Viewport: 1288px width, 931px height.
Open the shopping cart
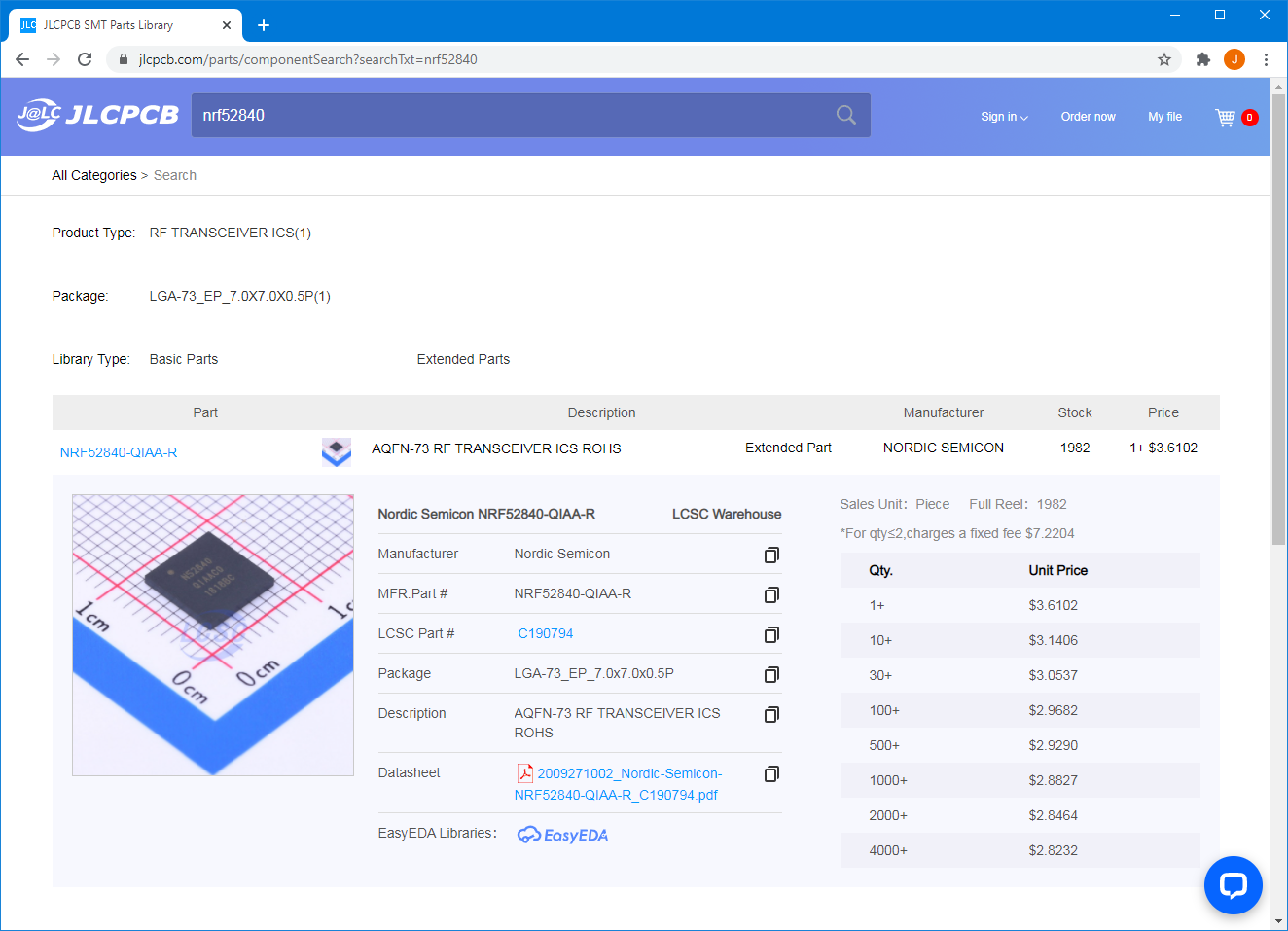(1225, 117)
